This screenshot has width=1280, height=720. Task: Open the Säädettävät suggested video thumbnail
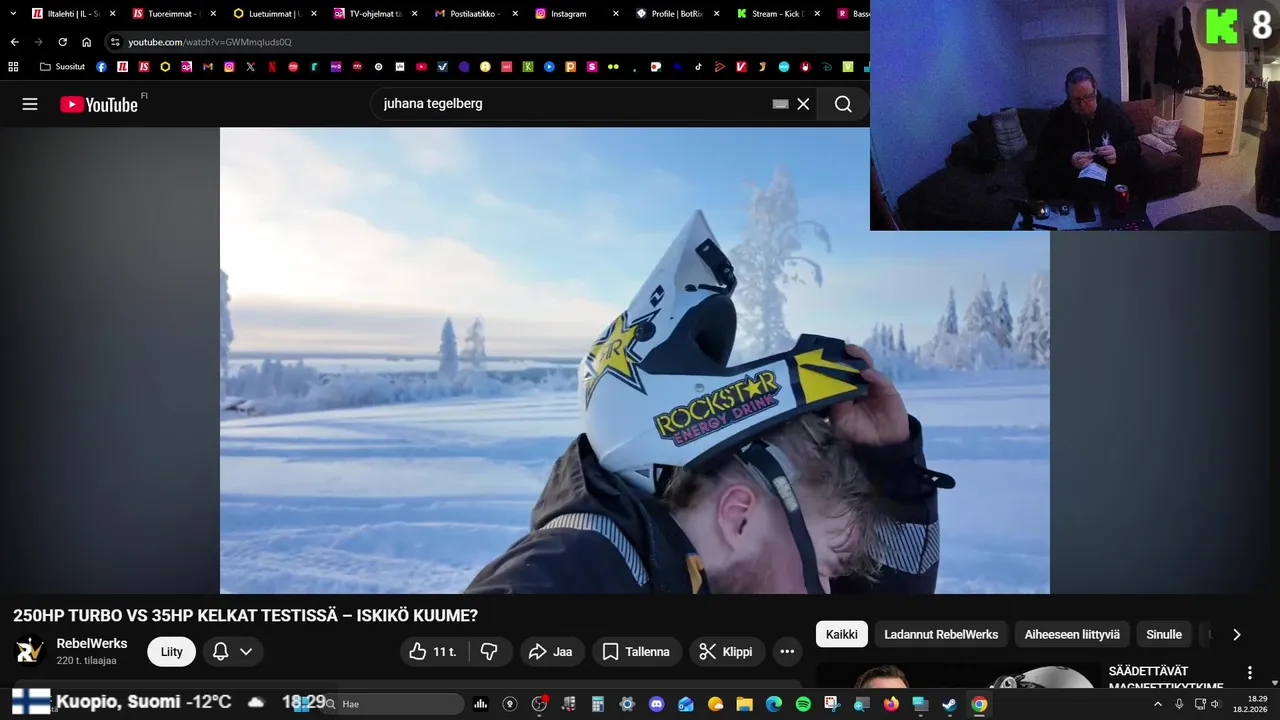click(958, 677)
